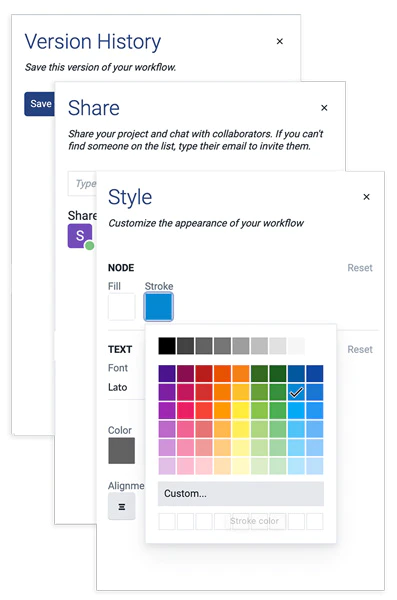Screen dimensions: 397x600
Task: Open the node Fill color swatch
Action: pos(121,307)
